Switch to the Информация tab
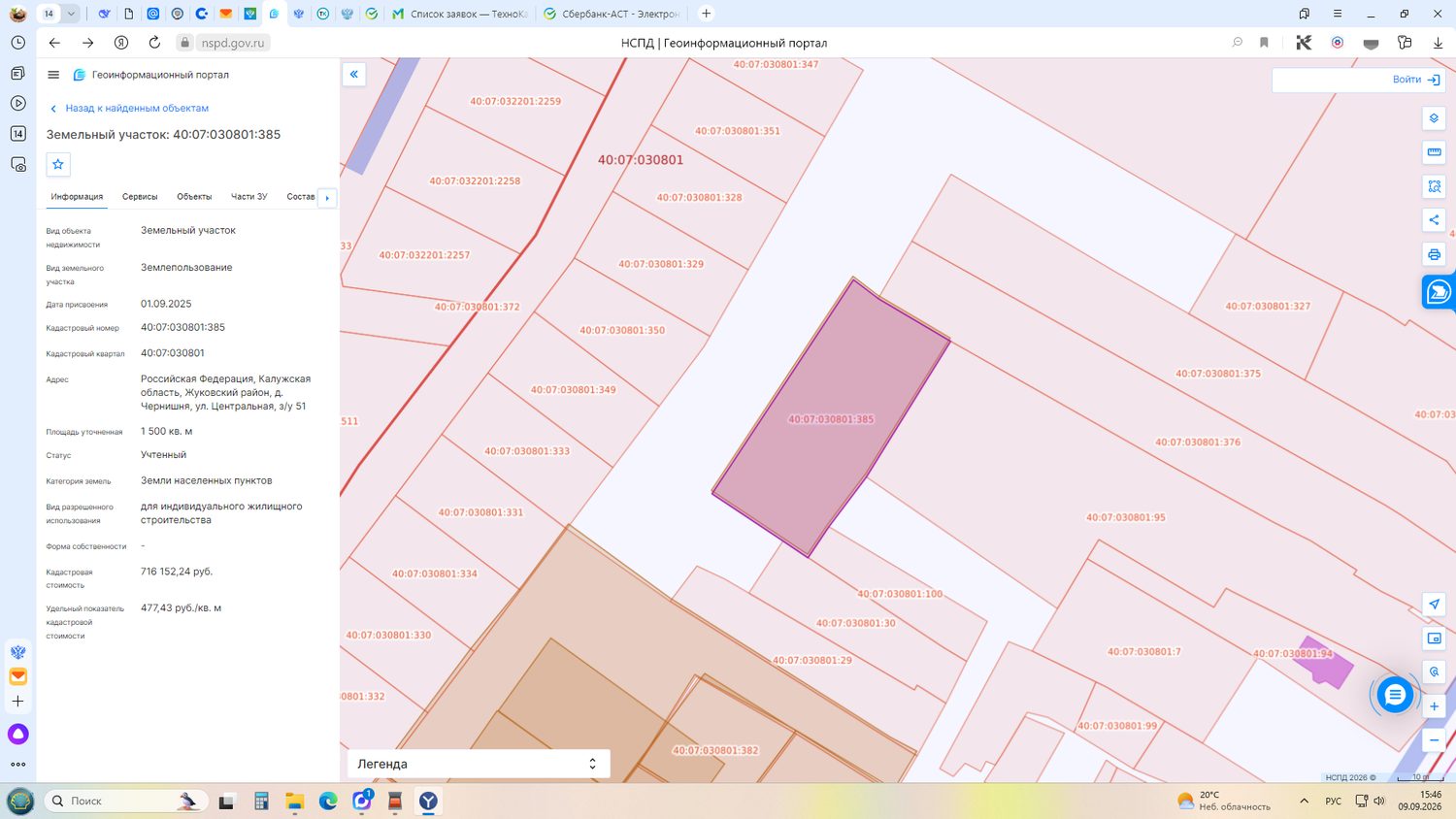 pyautogui.click(x=77, y=197)
